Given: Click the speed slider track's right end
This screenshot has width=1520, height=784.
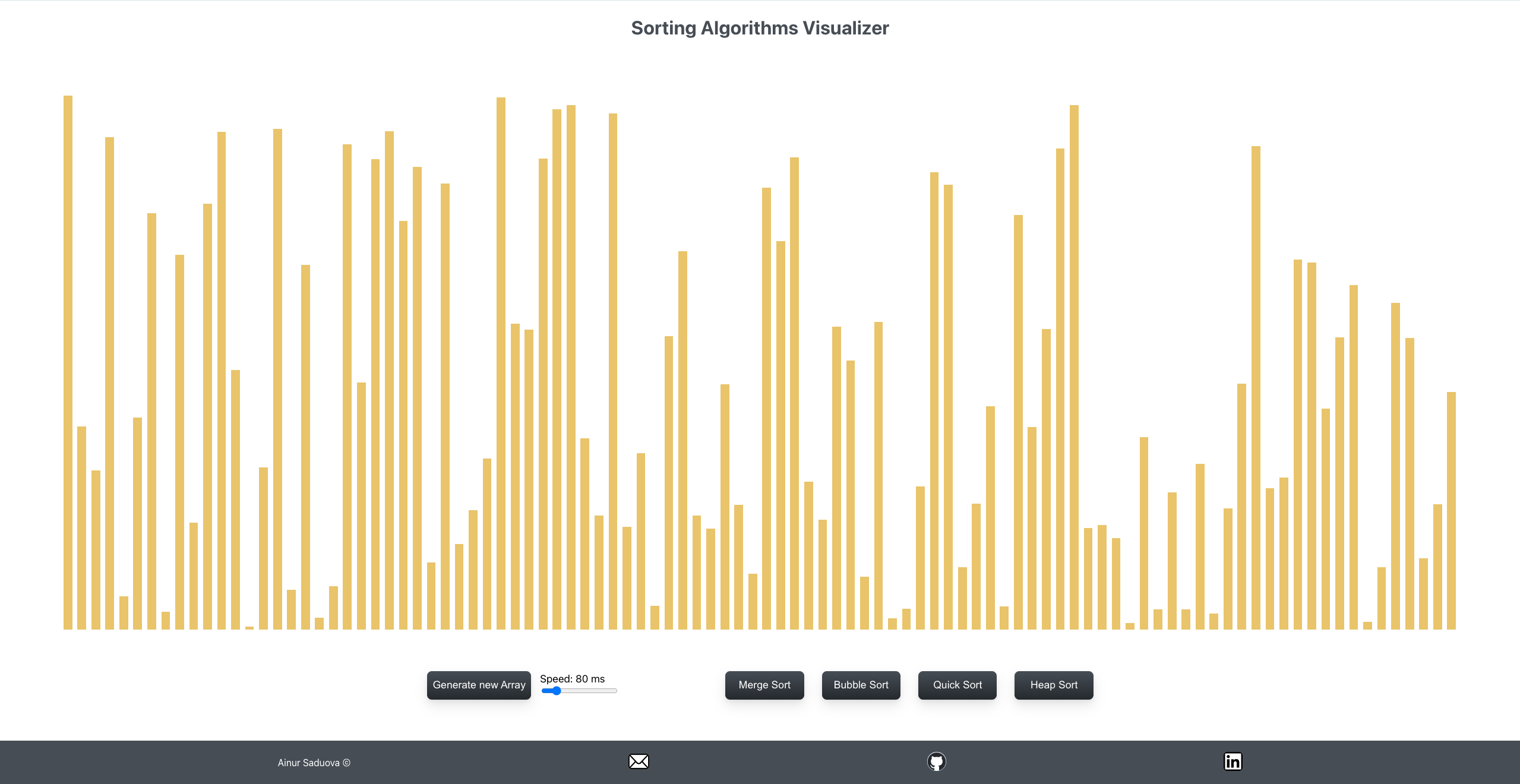Looking at the screenshot, I should pos(615,691).
